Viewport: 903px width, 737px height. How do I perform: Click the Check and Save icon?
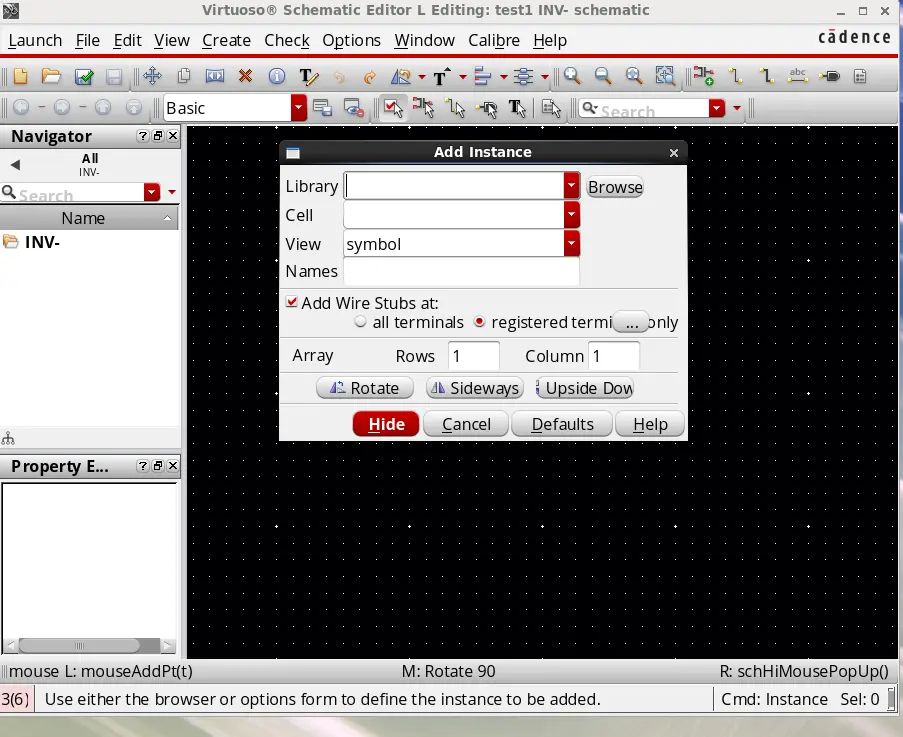(84, 76)
